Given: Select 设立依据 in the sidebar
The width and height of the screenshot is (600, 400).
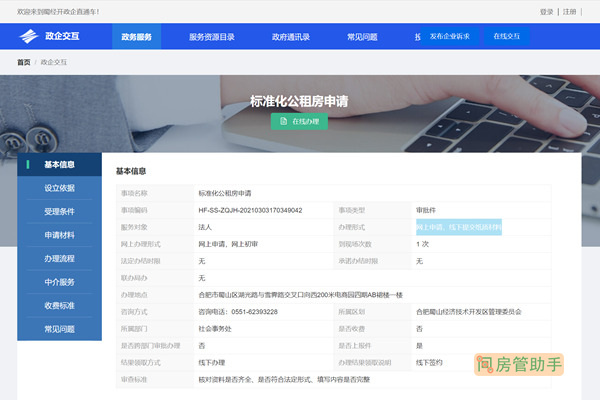Looking at the screenshot, I should point(59,188).
